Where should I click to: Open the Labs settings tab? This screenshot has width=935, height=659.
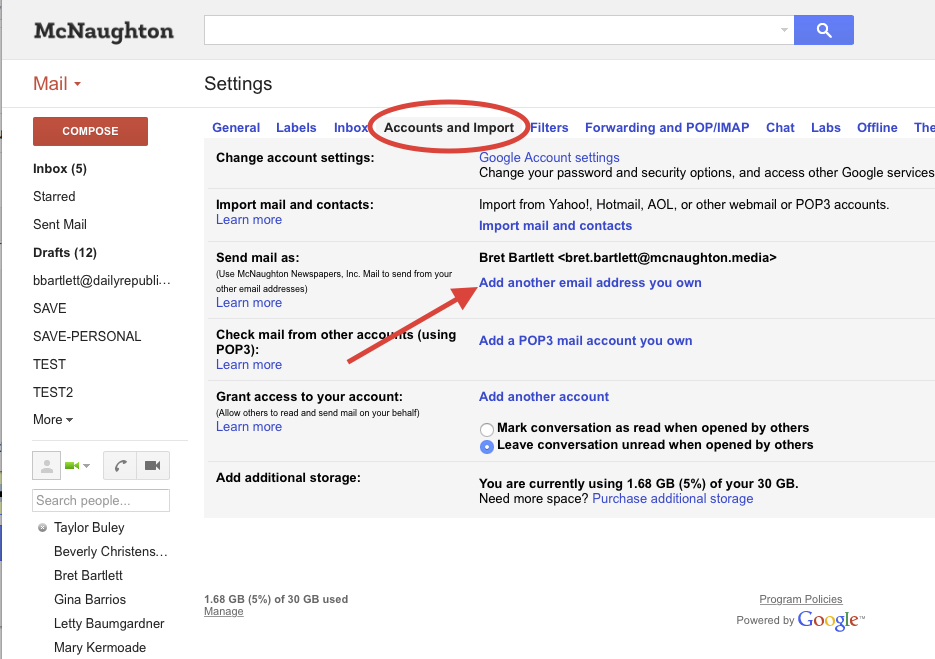click(825, 128)
